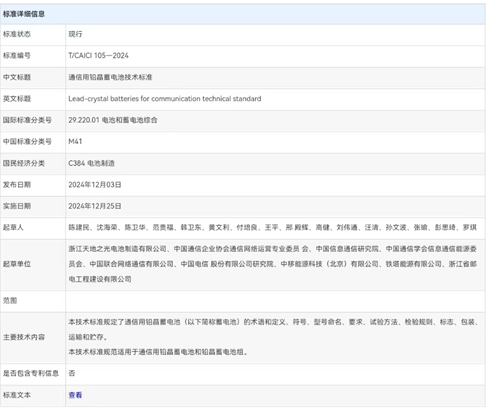Image resolution: width=487 pixels, height=408 pixels.
Task: Click the patent information value 否
Action: (72, 373)
